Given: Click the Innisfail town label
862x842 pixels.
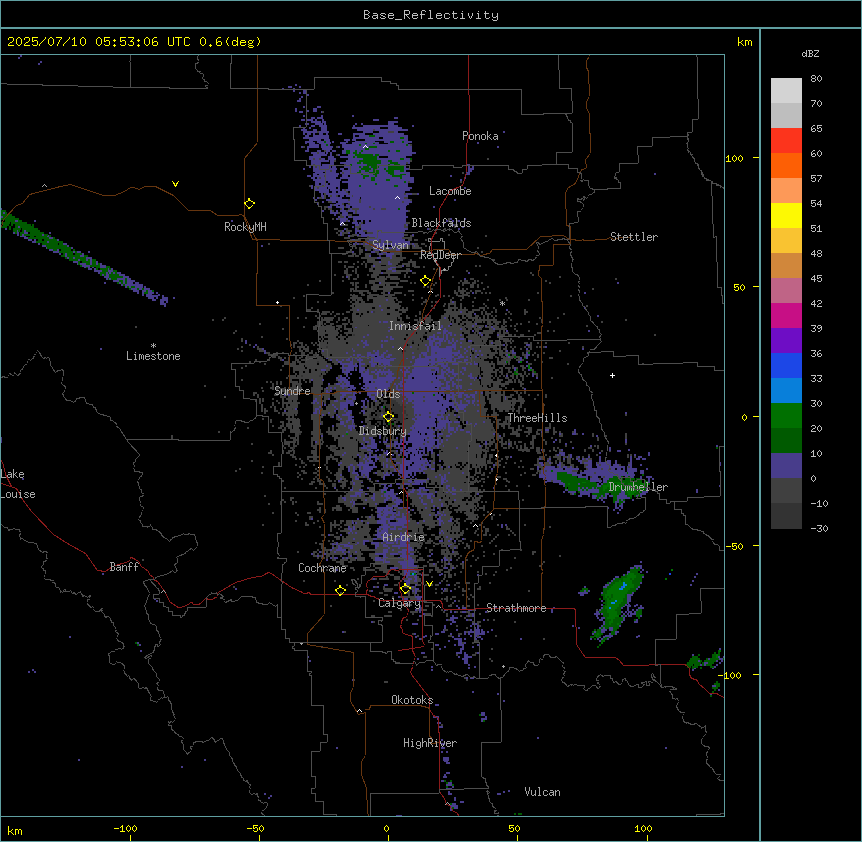Looking at the screenshot, I should coord(415,326).
